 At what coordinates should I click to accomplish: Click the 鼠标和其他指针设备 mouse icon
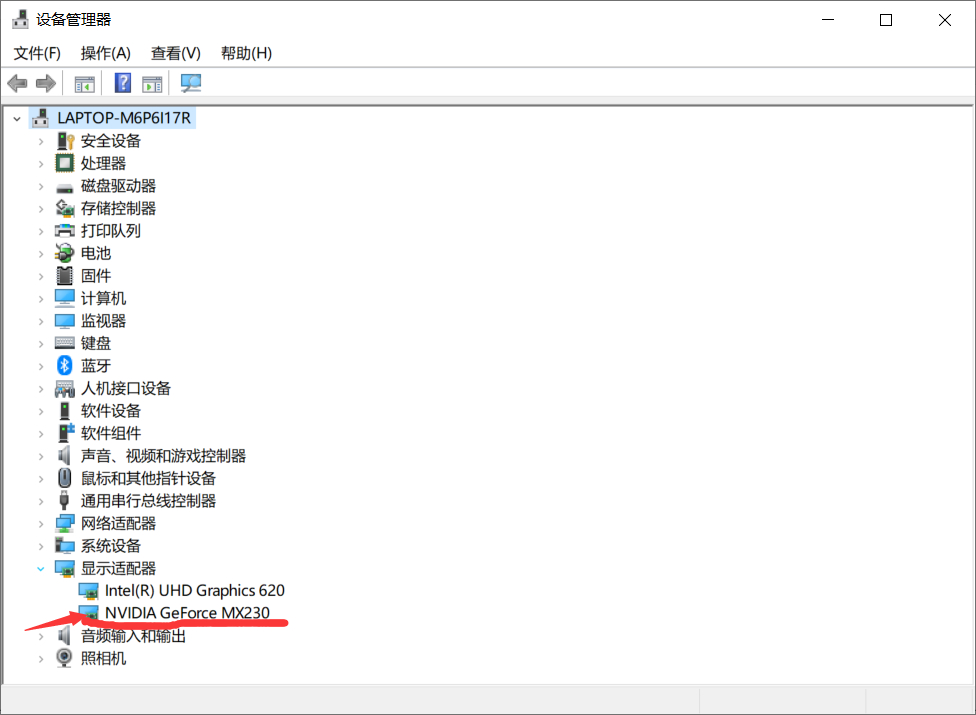(65, 478)
